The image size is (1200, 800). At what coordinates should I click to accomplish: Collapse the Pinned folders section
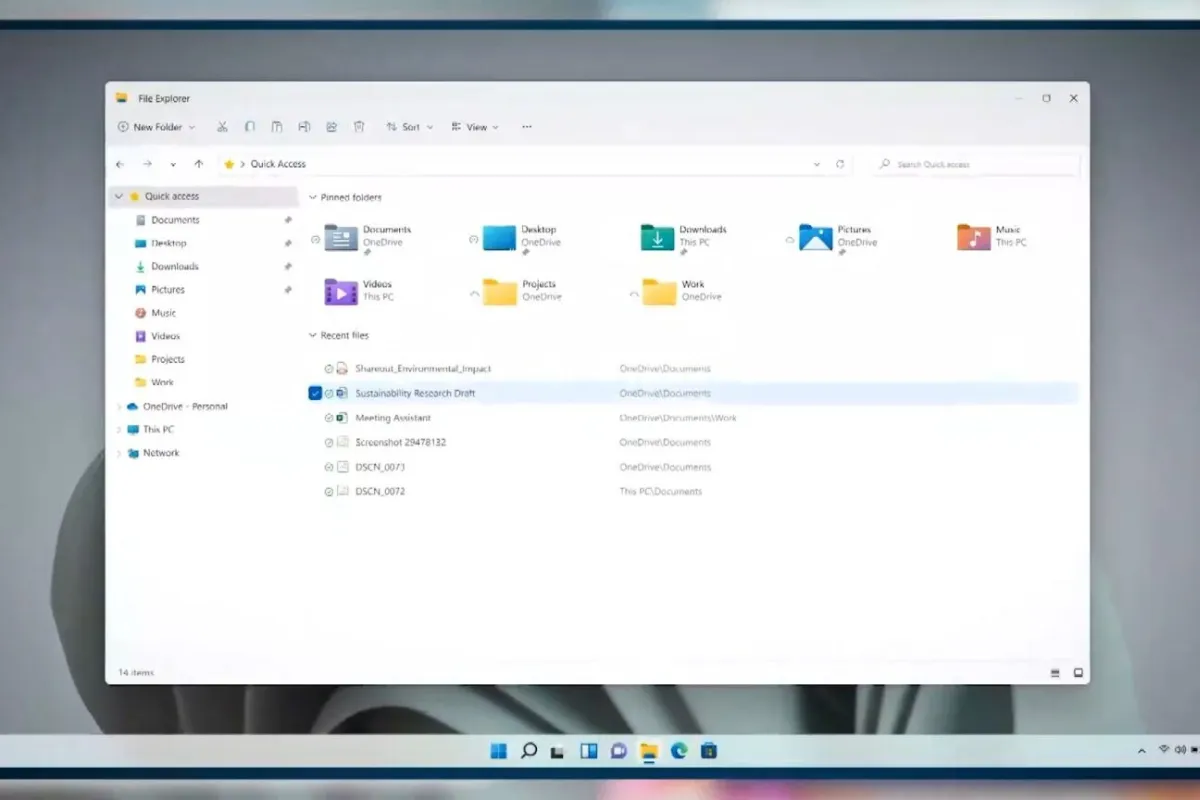314,197
